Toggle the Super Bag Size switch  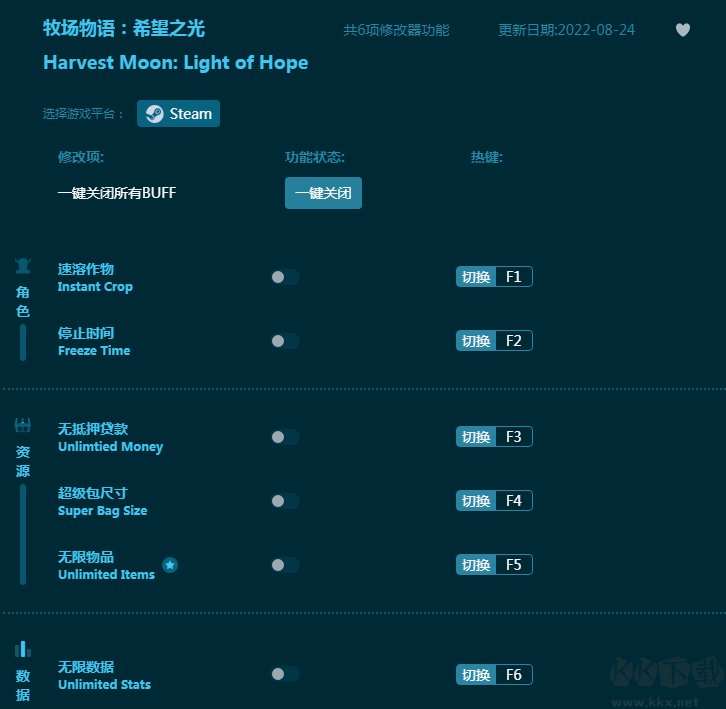(x=285, y=501)
